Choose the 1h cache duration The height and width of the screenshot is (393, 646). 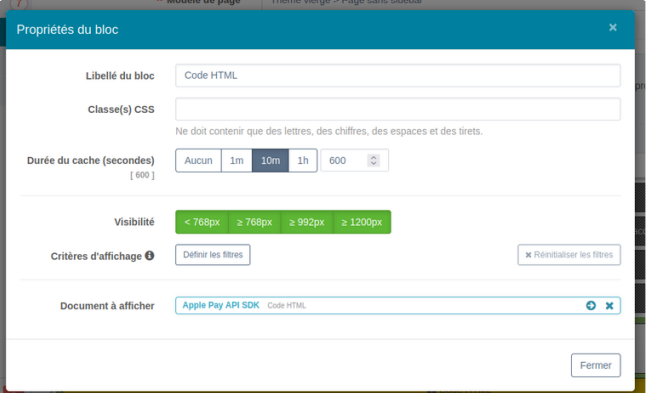303,161
